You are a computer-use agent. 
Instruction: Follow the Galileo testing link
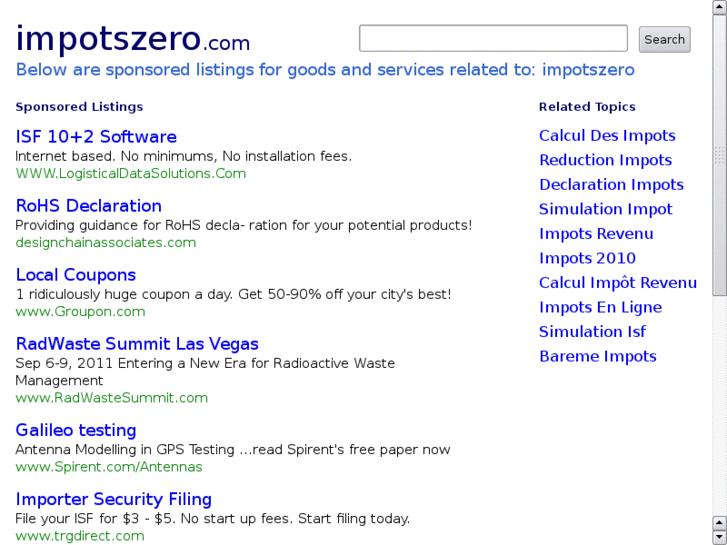point(75,430)
